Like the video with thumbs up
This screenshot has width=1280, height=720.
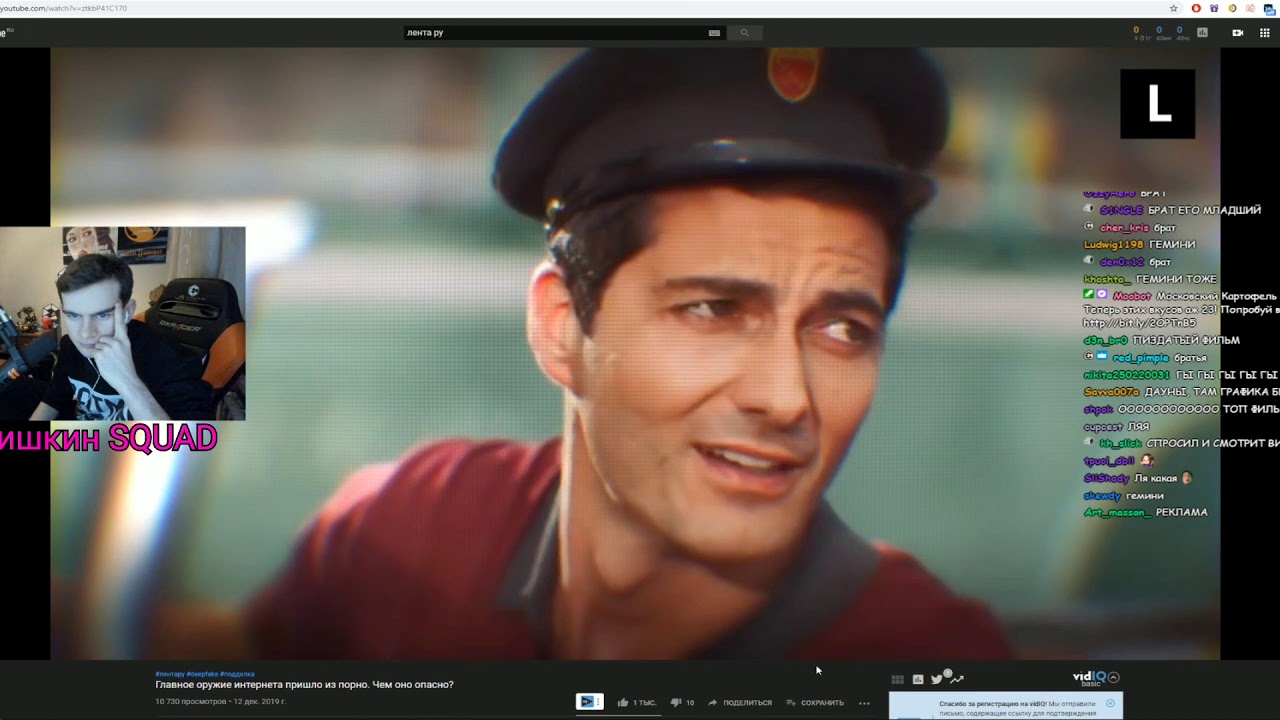636,702
